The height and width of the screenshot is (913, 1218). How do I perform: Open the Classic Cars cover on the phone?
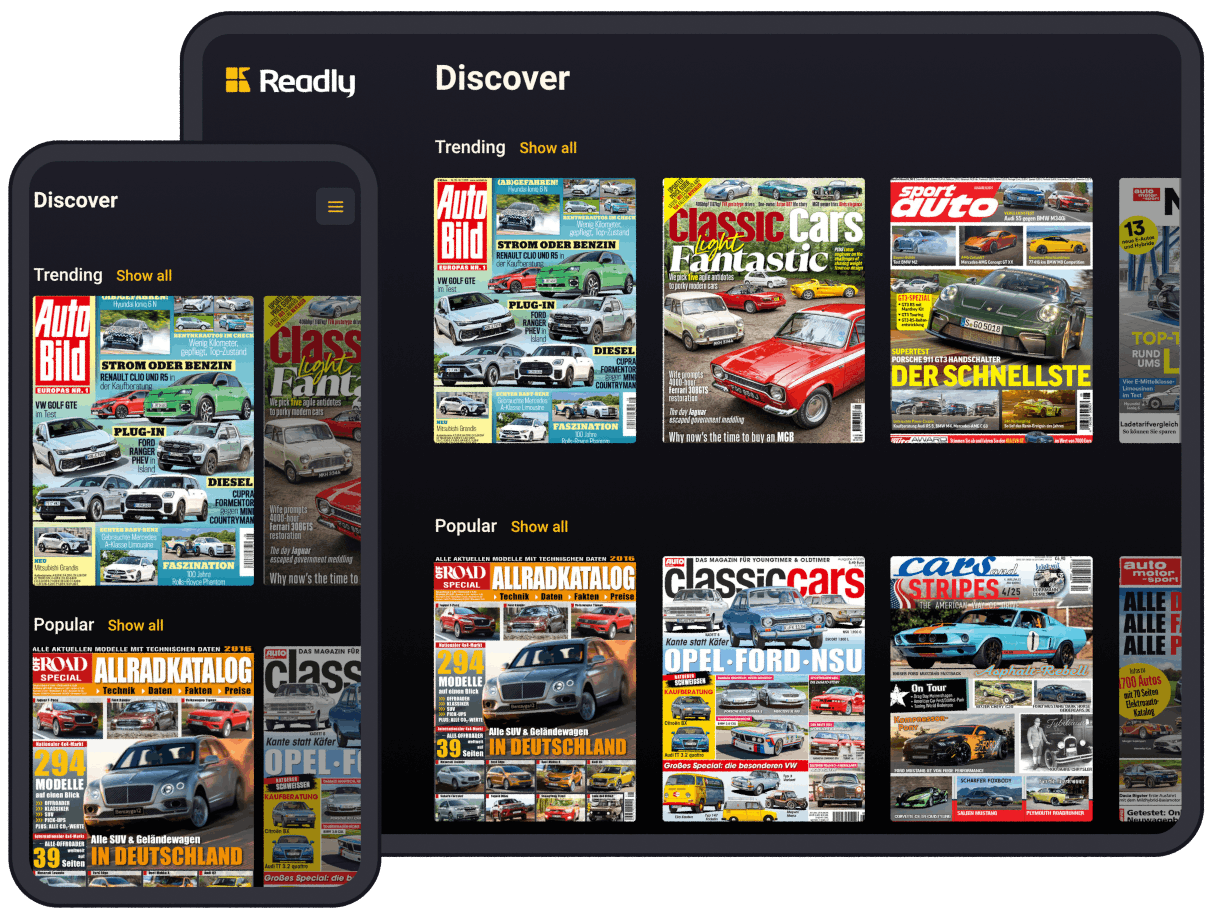click(313, 440)
